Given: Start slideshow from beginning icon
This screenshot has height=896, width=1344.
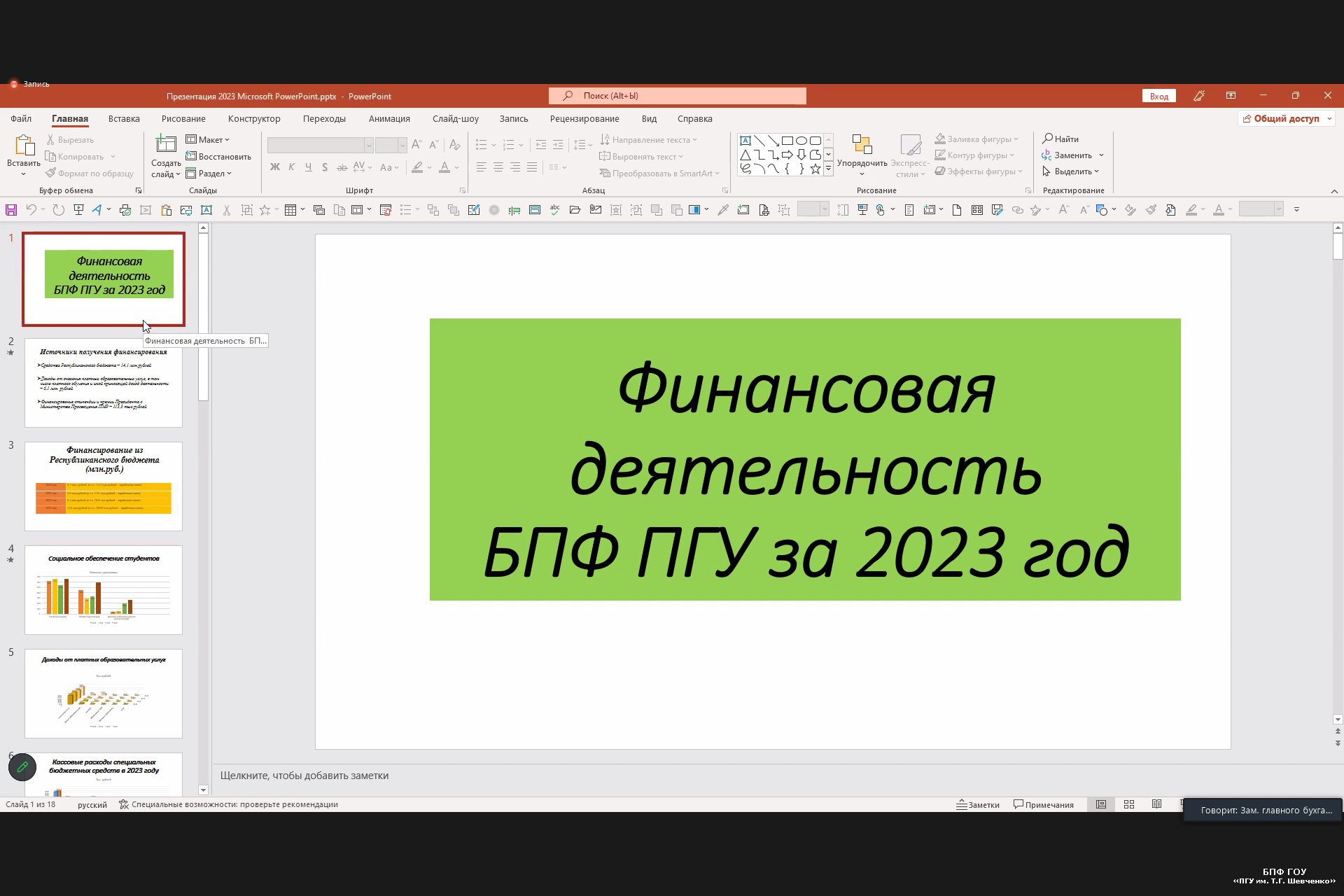Looking at the screenshot, I should (x=78, y=209).
